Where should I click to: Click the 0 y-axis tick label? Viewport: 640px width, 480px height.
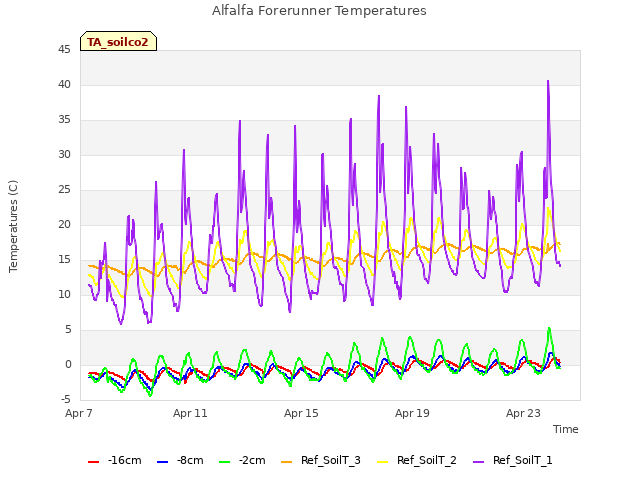(68, 364)
